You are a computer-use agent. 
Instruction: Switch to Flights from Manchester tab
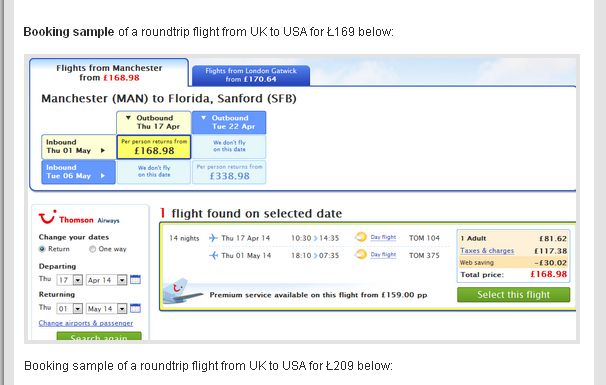[109, 73]
